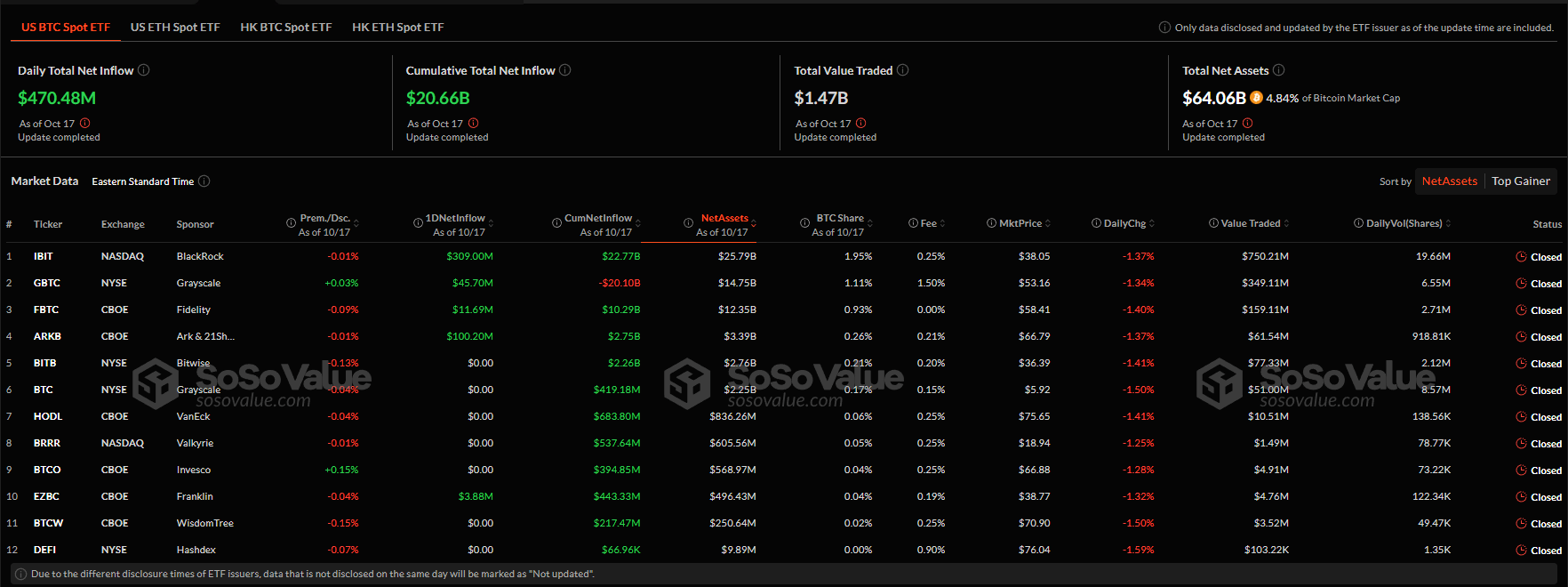This screenshot has height=587, width=1568.
Task: Click Ark & 21Sh... sponsor cell
Action: [x=205, y=336]
